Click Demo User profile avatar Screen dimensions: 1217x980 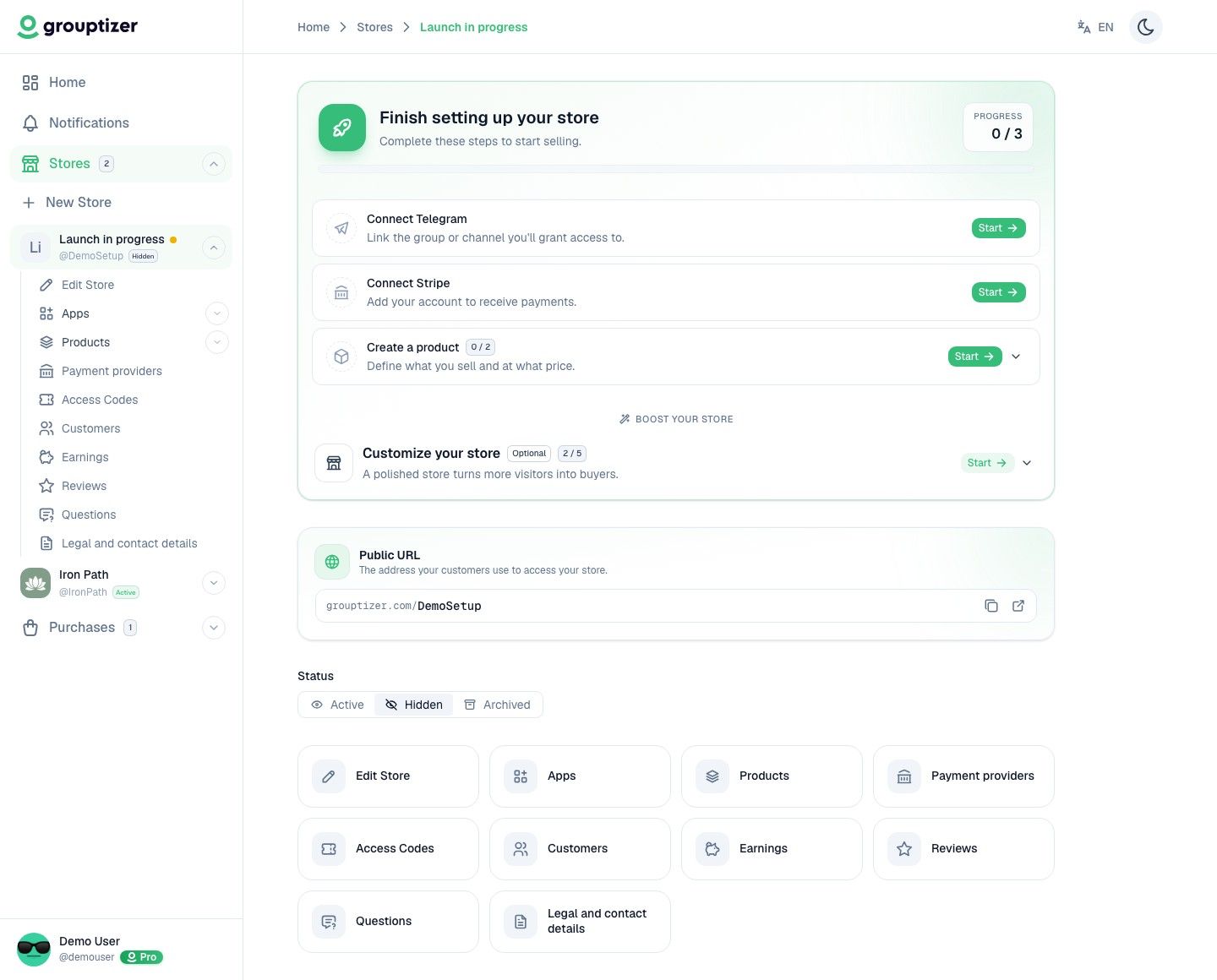coord(34,950)
